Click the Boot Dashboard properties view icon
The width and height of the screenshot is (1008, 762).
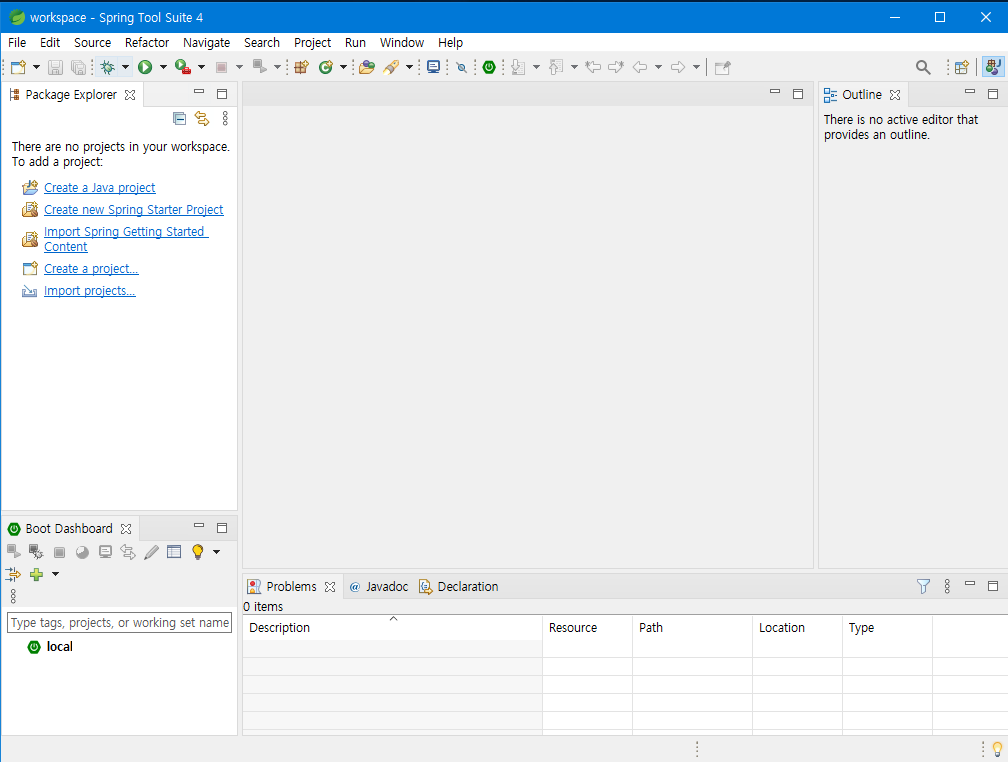tap(174, 552)
